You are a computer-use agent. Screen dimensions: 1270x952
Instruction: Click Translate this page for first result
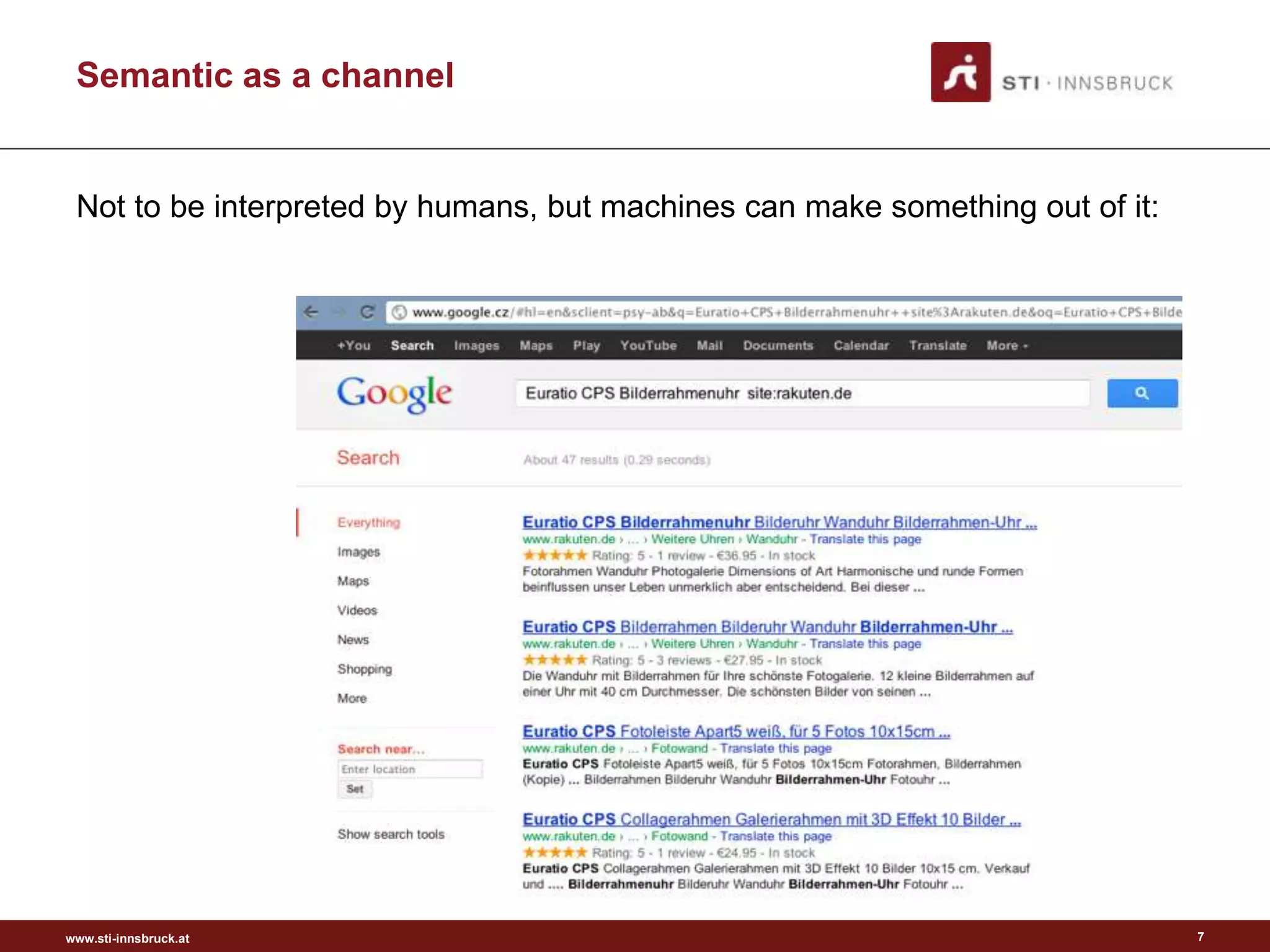(865, 539)
